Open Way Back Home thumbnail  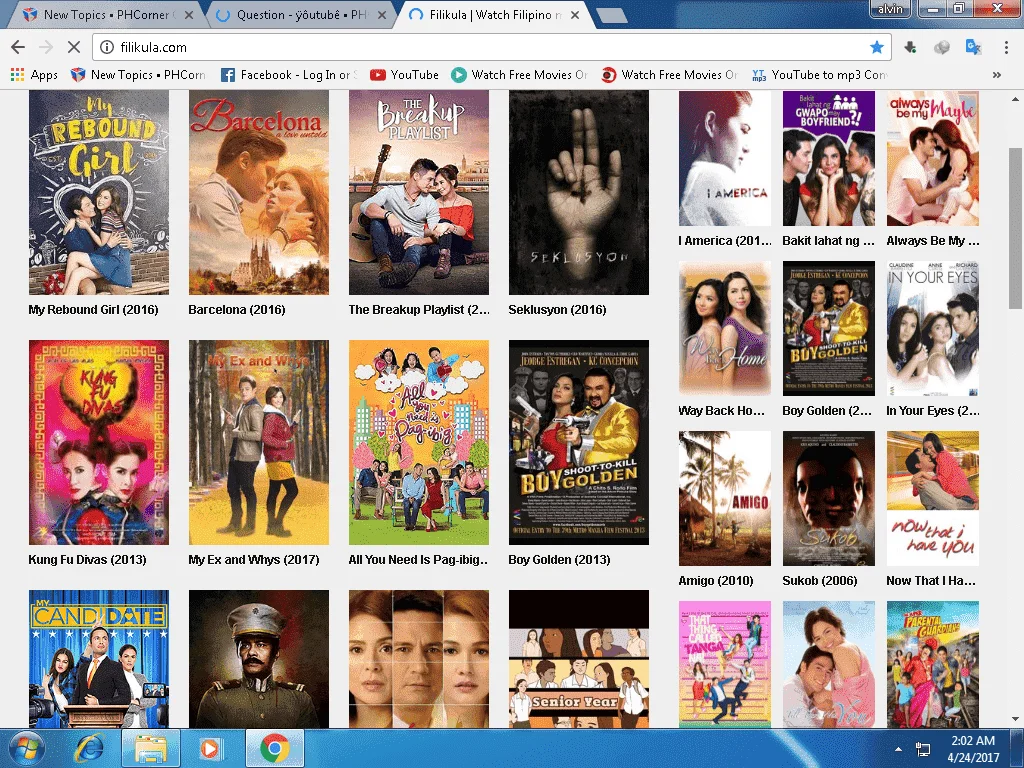pyautogui.click(x=725, y=328)
